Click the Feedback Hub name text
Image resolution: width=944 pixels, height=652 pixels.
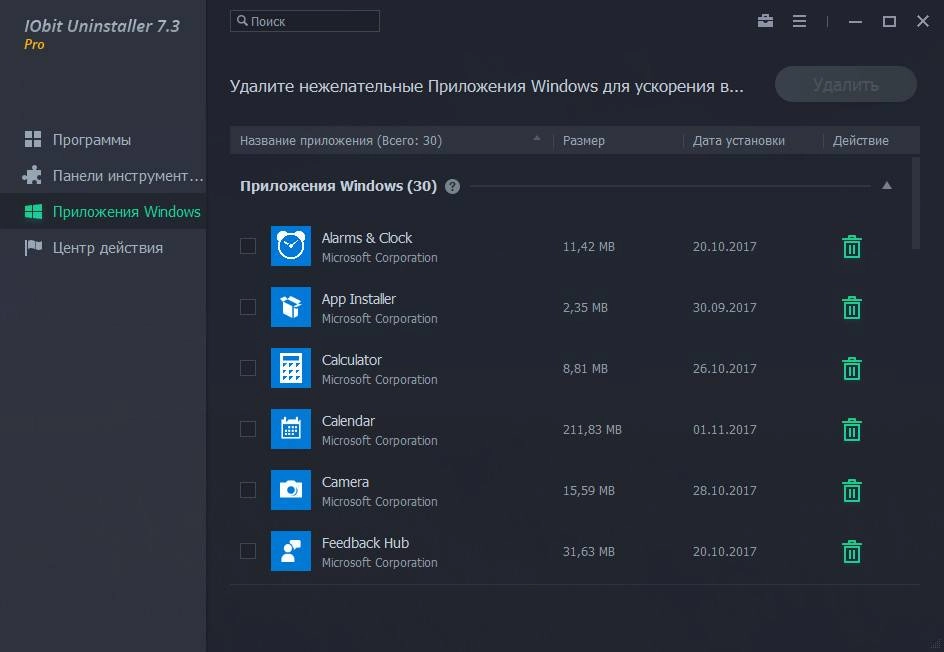coord(365,543)
